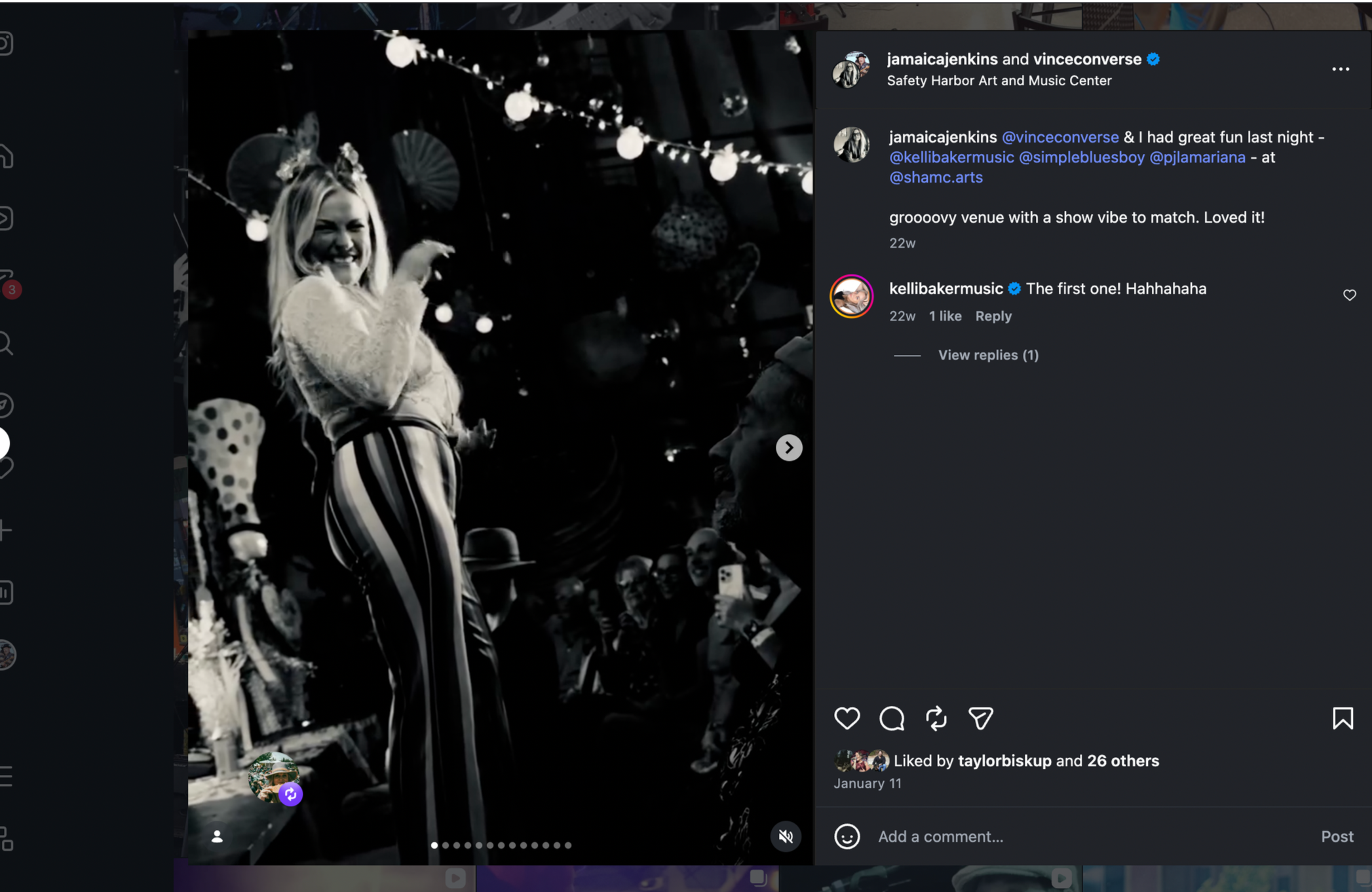The image size is (1372, 892).
Task: Open your profile avatar in sidebar
Action: tap(7, 655)
